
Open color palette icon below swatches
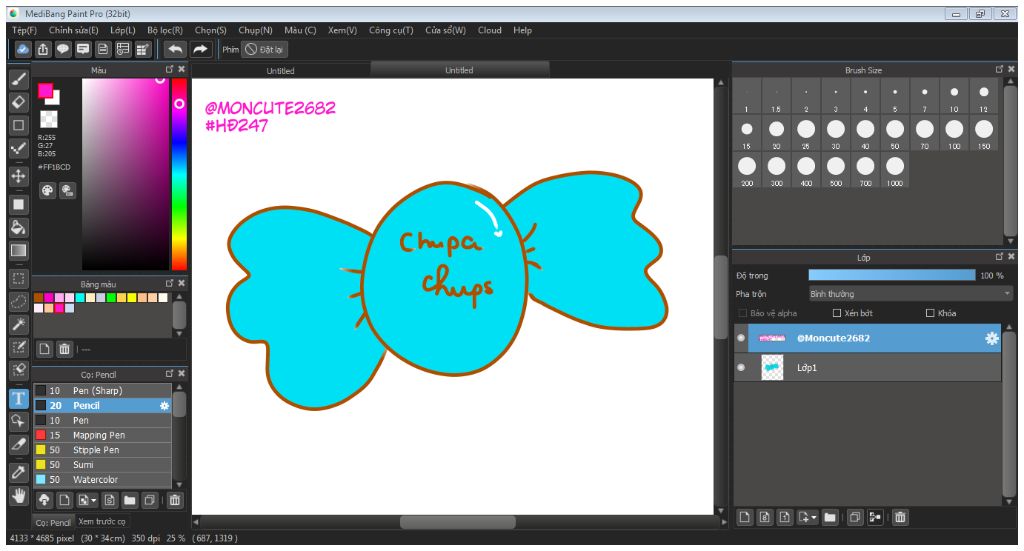tap(48, 190)
